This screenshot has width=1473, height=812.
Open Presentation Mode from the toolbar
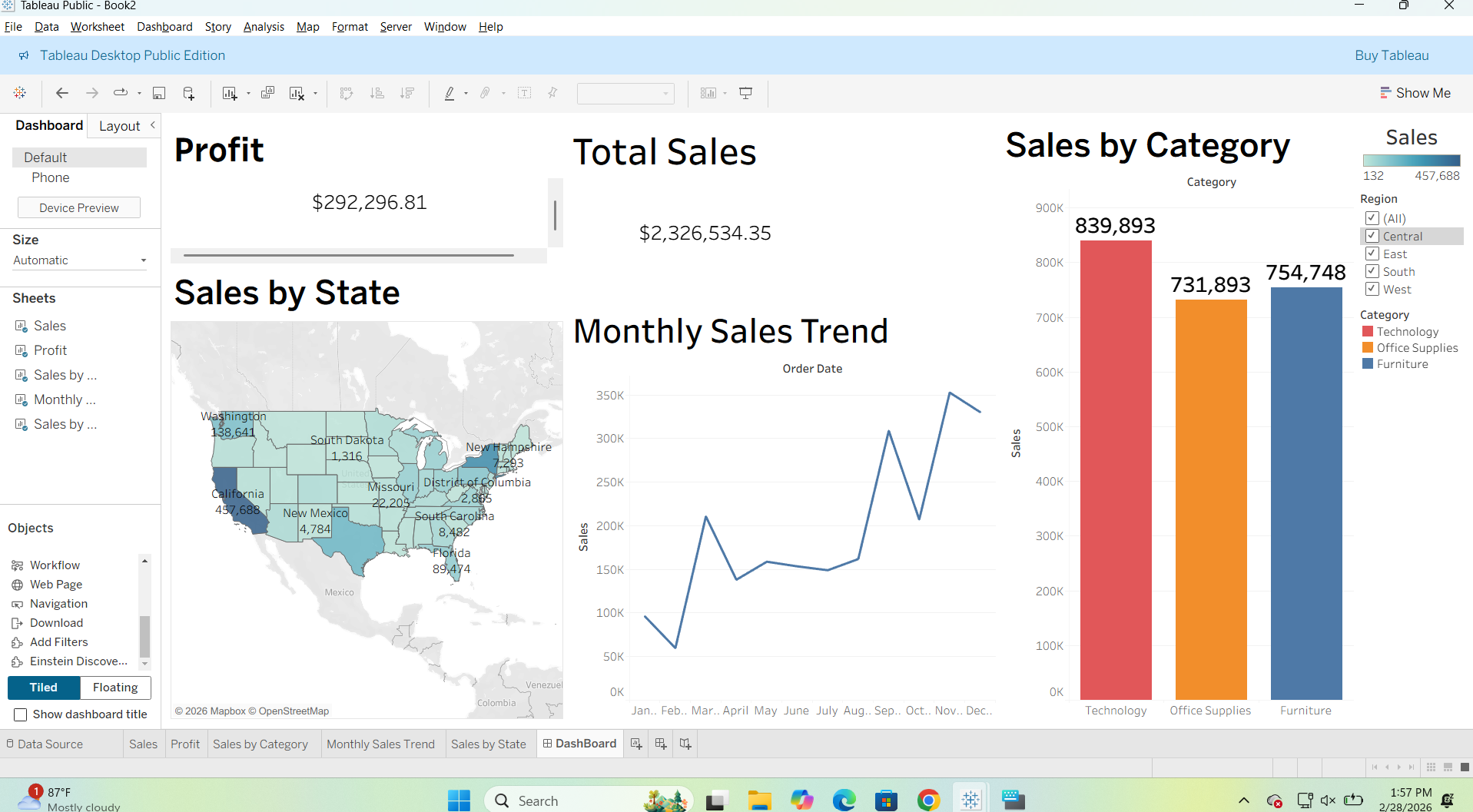point(745,93)
